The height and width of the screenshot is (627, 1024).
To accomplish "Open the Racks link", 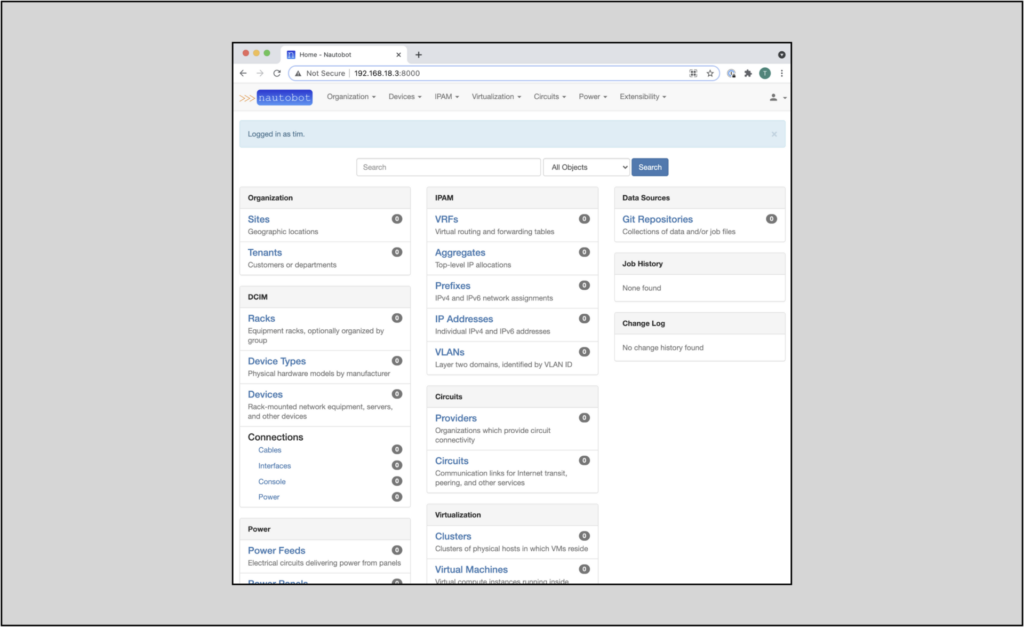I will [x=261, y=319].
